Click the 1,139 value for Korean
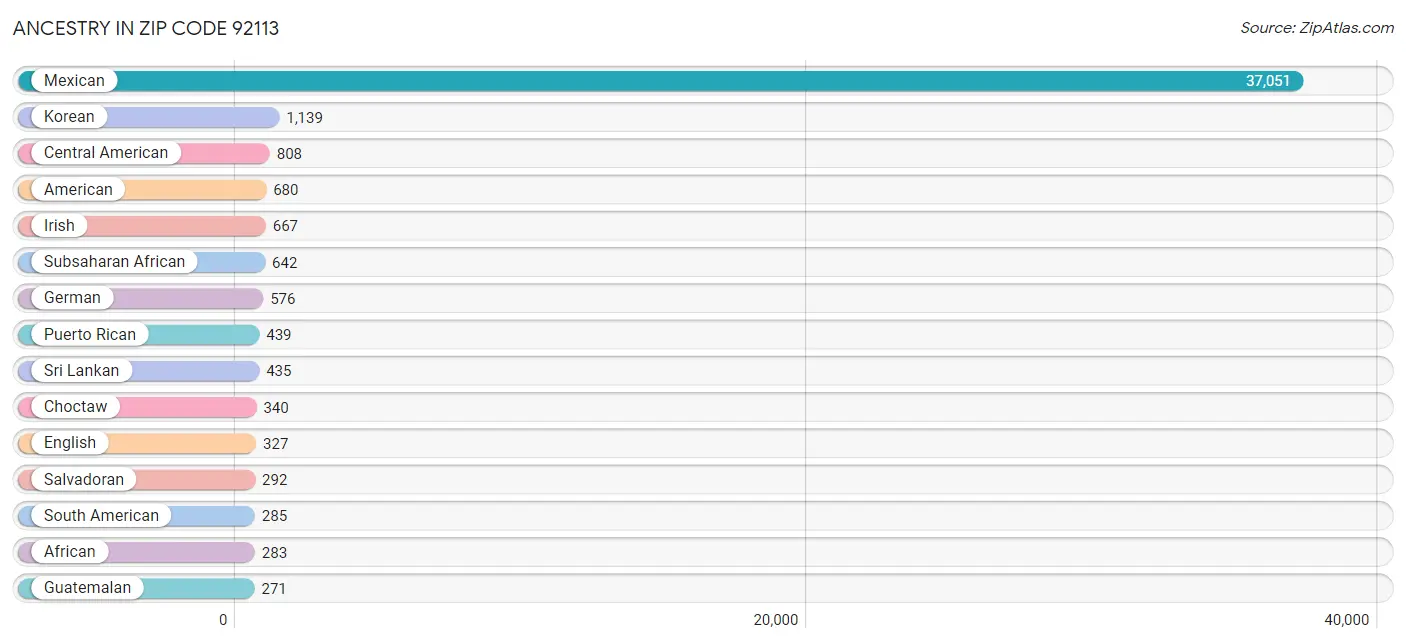Screen dimensions: 1406x644 [301, 117]
